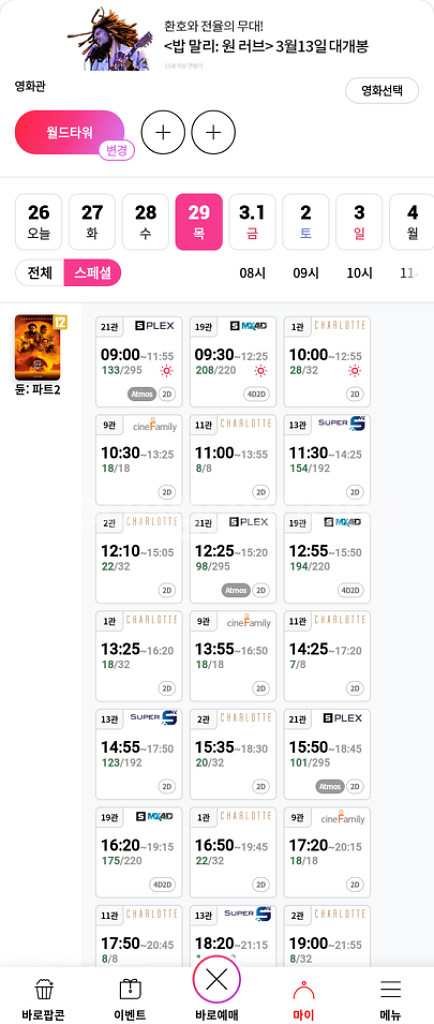Open the 밥 말리: 원 러브 banner
434x1024 pixels.
(x=219, y=38)
